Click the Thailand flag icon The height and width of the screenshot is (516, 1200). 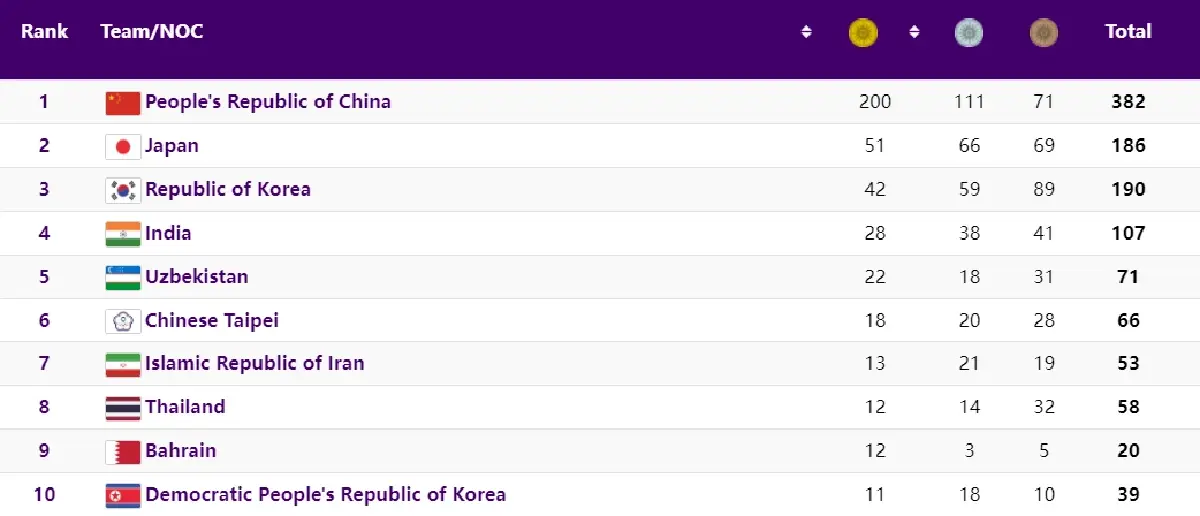tap(123, 407)
